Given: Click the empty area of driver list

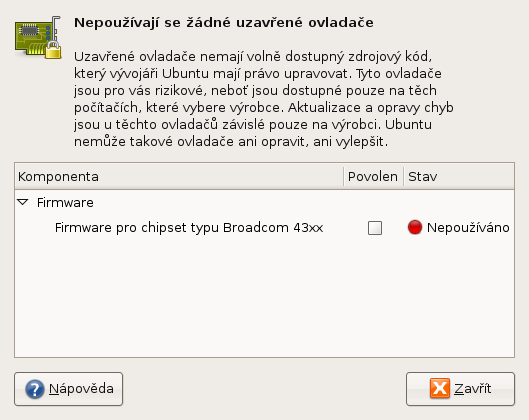Looking at the screenshot, I should [x=264, y=297].
